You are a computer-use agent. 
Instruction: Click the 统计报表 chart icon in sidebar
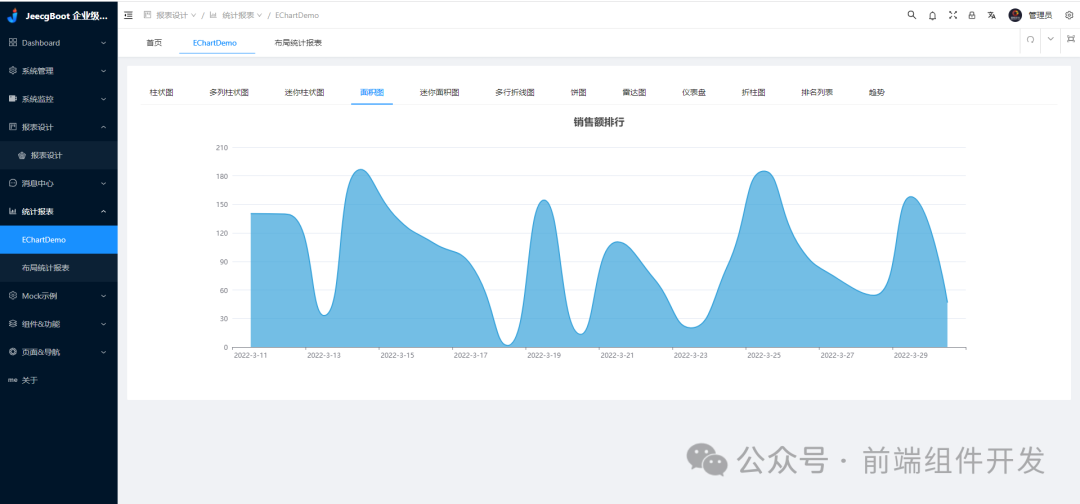coord(12,211)
